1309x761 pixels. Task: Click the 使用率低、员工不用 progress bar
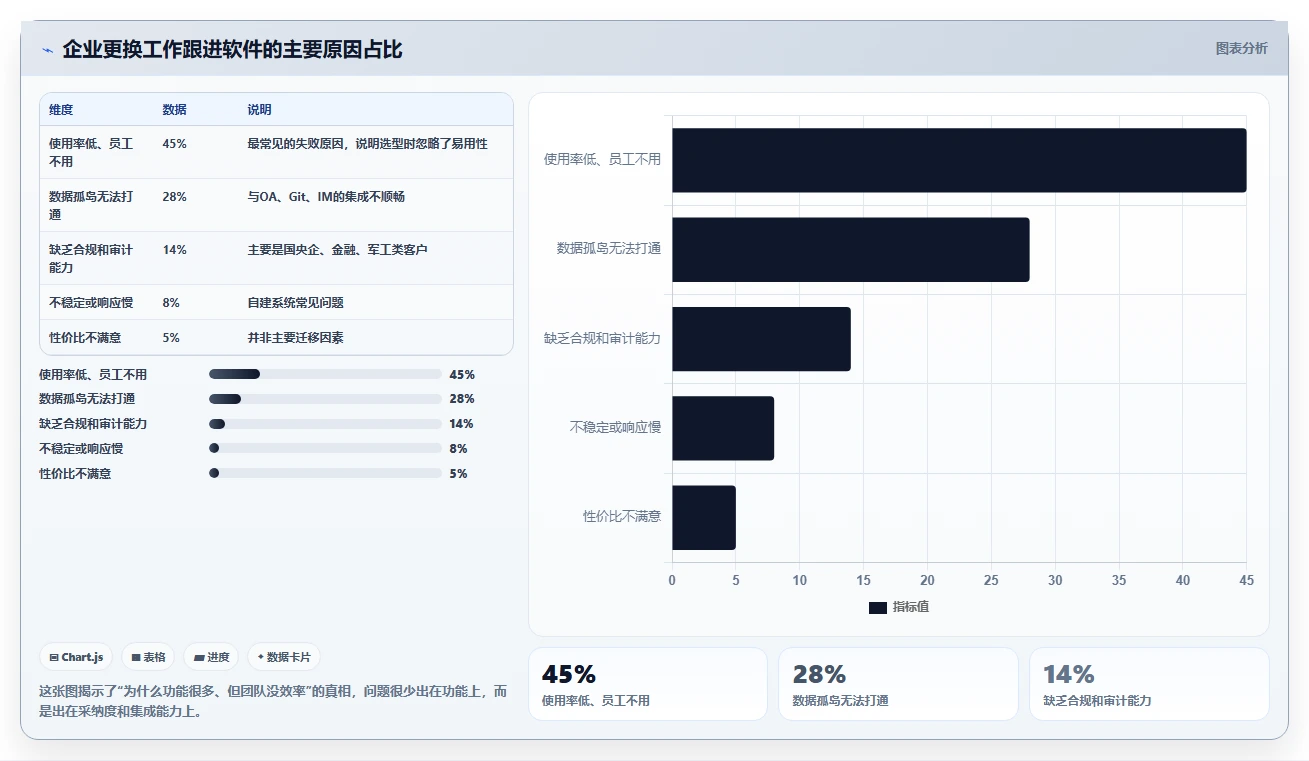pos(325,374)
